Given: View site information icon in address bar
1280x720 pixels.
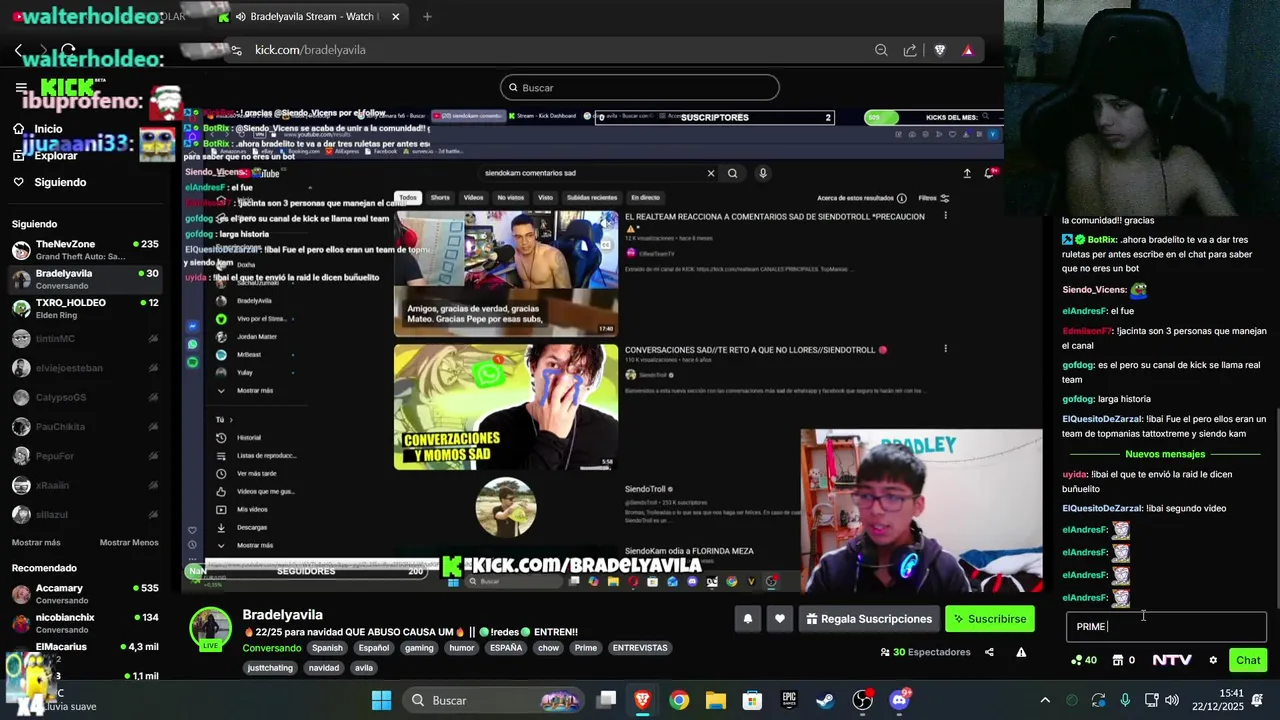Looking at the screenshot, I should pyautogui.click(x=235, y=50).
